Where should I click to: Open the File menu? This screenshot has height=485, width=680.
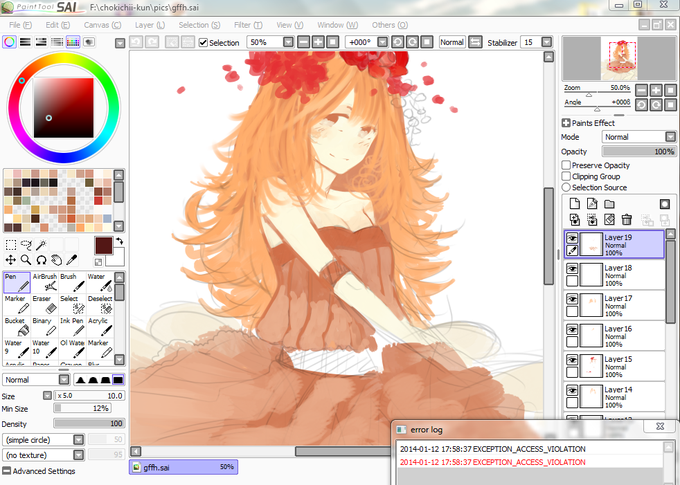pyautogui.click(x=20, y=25)
